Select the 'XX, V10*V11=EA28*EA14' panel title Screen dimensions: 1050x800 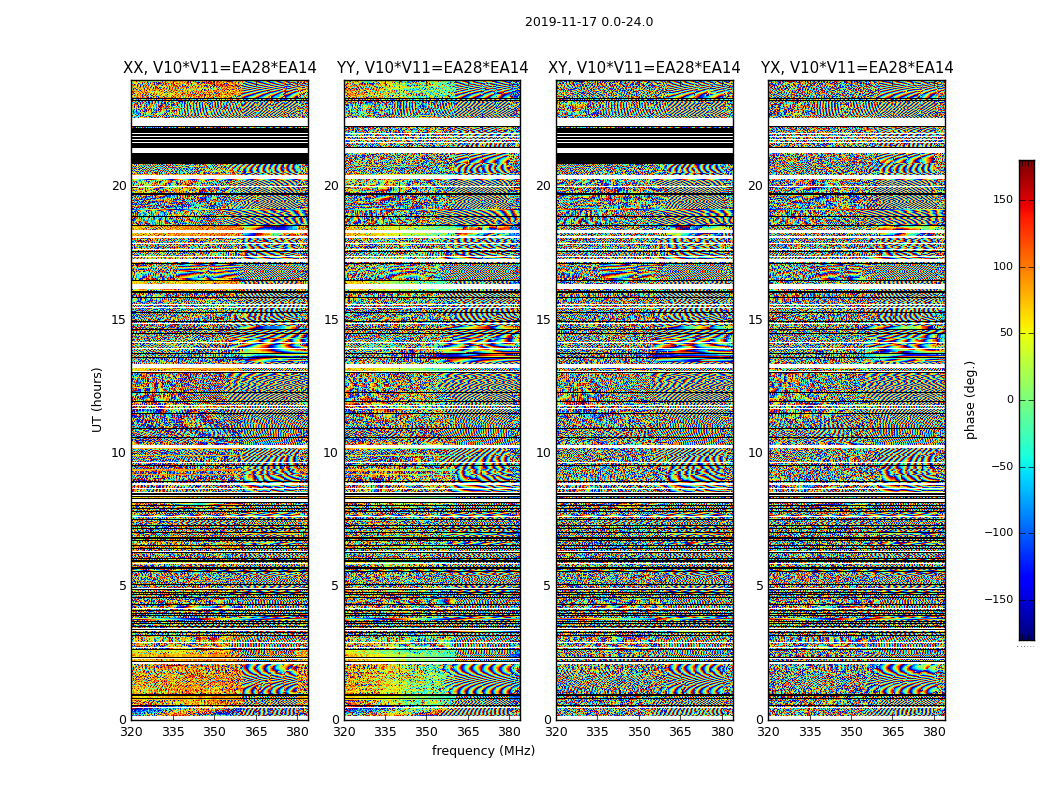pyautogui.click(x=220, y=68)
